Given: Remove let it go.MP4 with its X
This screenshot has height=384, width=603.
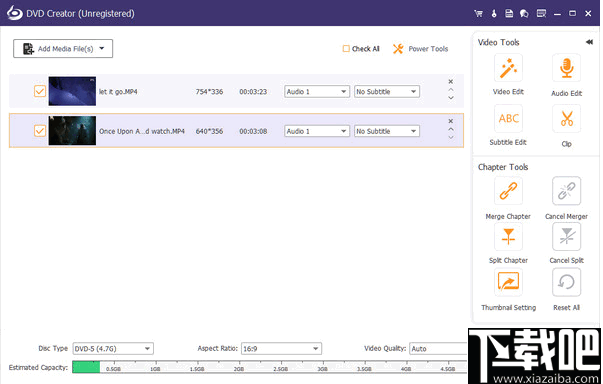Looking at the screenshot, I should click(x=451, y=81).
